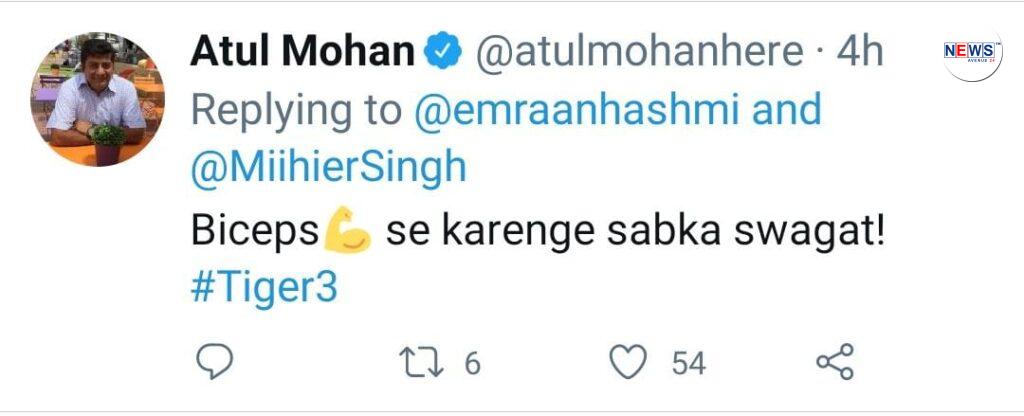
Task: Click the reply speech bubble icon
Action: coord(214,362)
